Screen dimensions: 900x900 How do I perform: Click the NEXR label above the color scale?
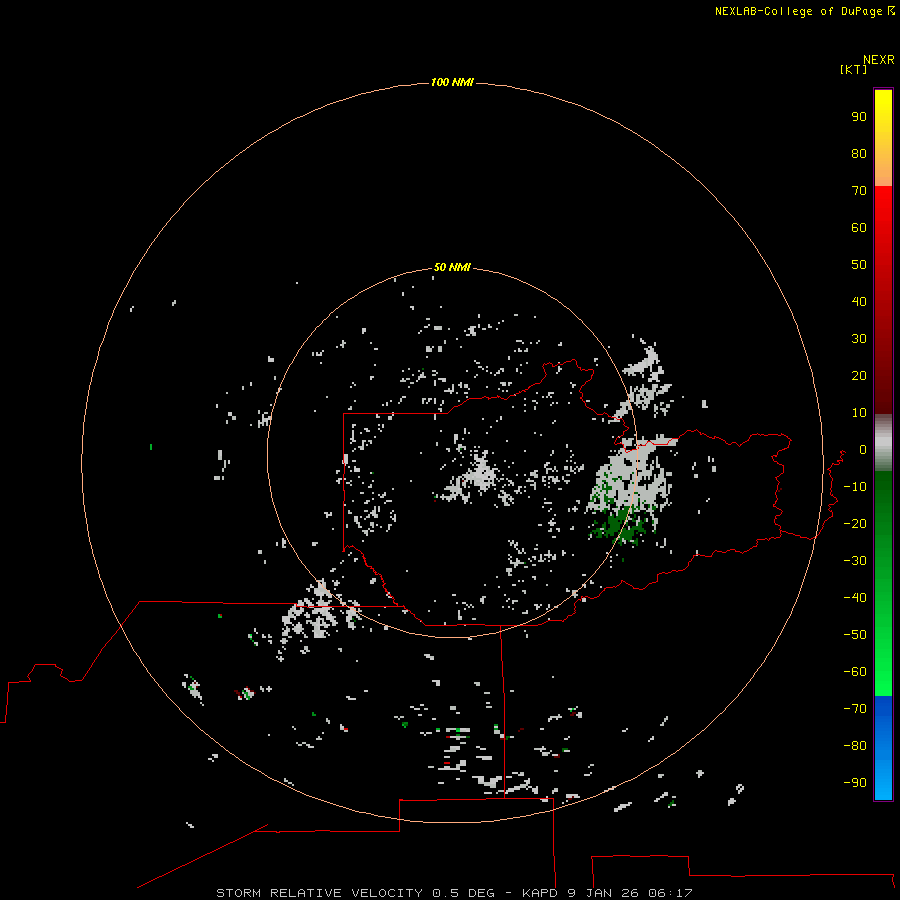click(x=878, y=60)
